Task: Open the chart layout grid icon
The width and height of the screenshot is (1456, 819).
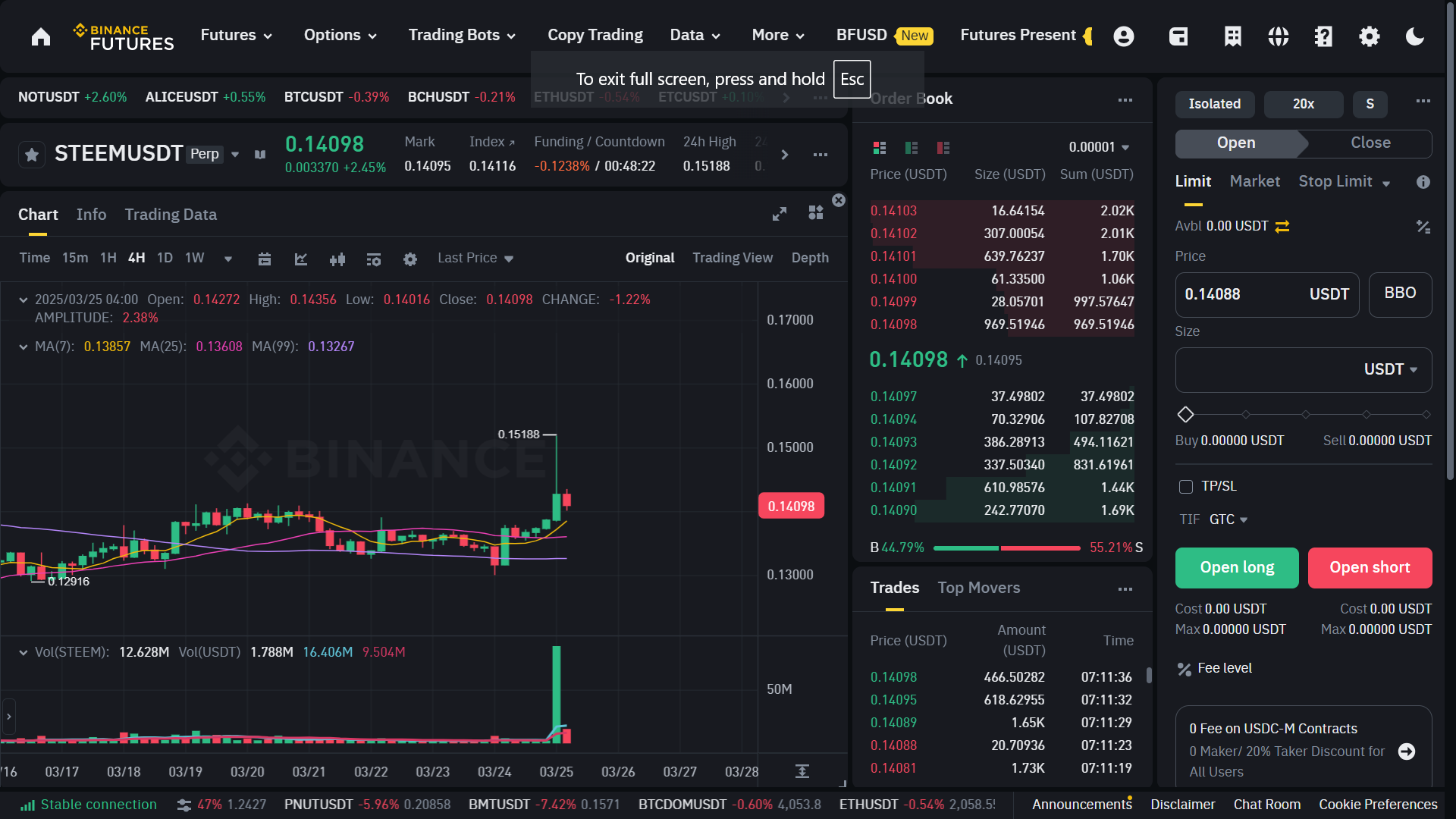Action: (816, 212)
